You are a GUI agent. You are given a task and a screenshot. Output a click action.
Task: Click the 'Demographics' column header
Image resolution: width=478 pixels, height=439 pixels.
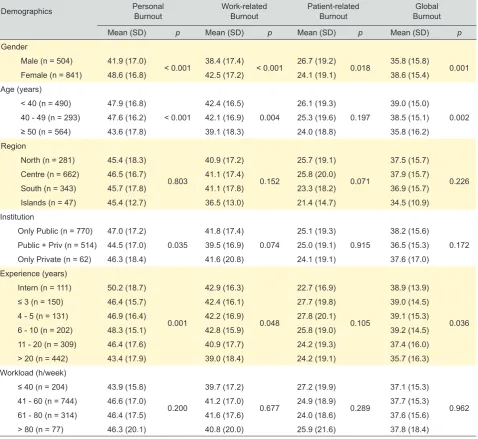26,11
